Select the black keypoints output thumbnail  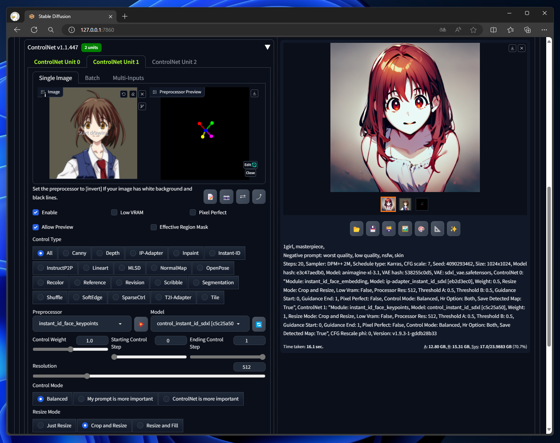pyautogui.click(x=422, y=205)
